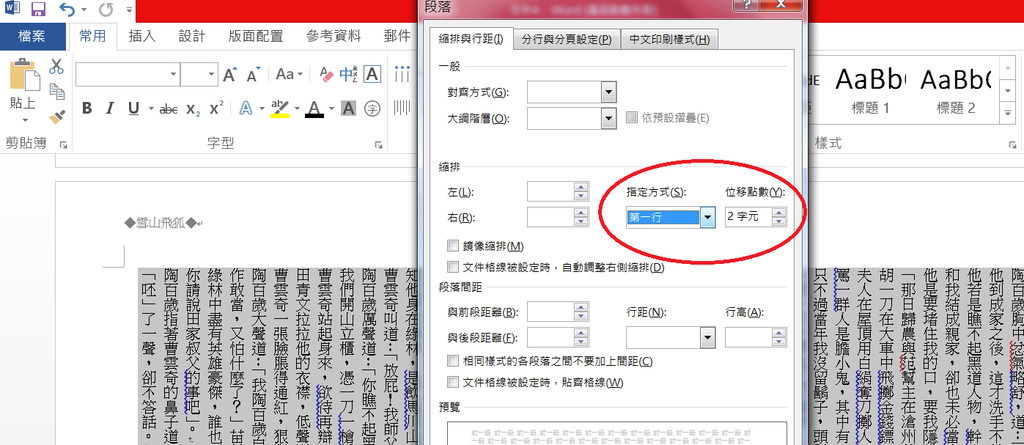Switch to the 版面配置 ribbon tab
1024x445 pixels.
coord(255,37)
